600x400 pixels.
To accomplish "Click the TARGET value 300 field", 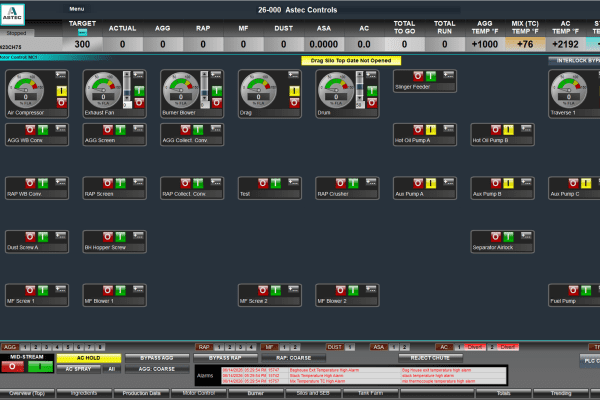I will pos(82,44).
